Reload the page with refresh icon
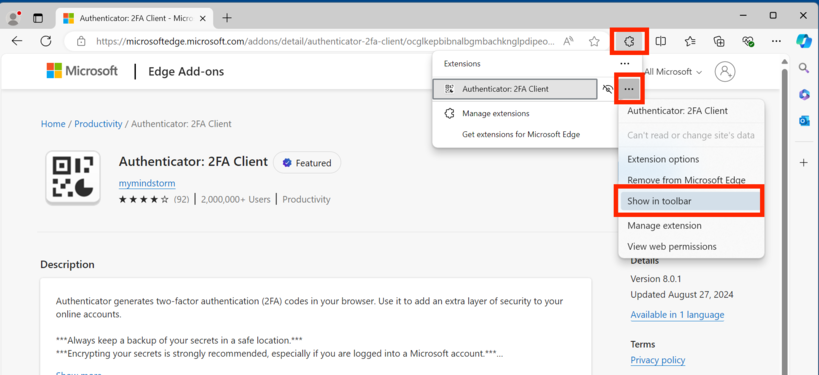Image resolution: width=819 pixels, height=375 pixels. coord(46,41)
